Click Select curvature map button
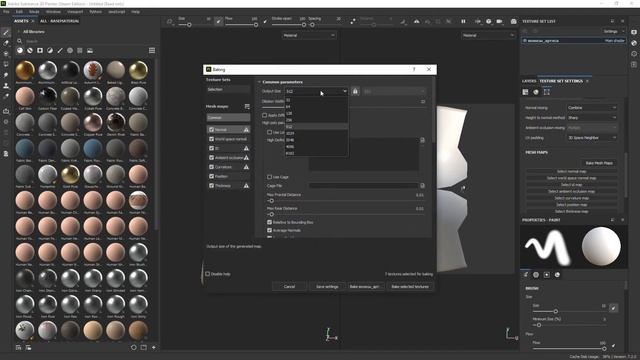The width and height of the screenshot is (640, 360). 571,198
